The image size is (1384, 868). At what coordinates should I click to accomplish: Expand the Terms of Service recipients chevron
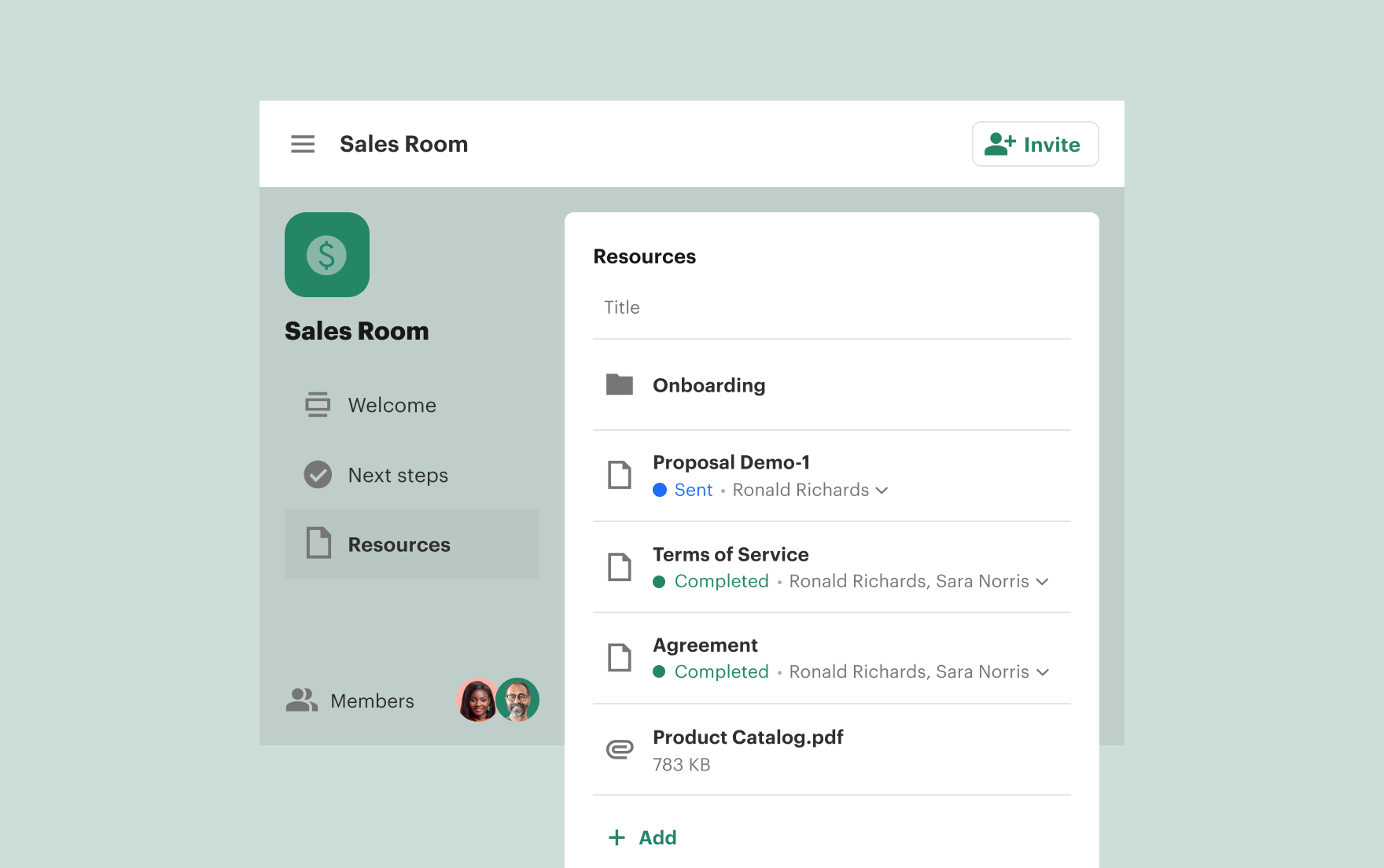click(1043, 582)
